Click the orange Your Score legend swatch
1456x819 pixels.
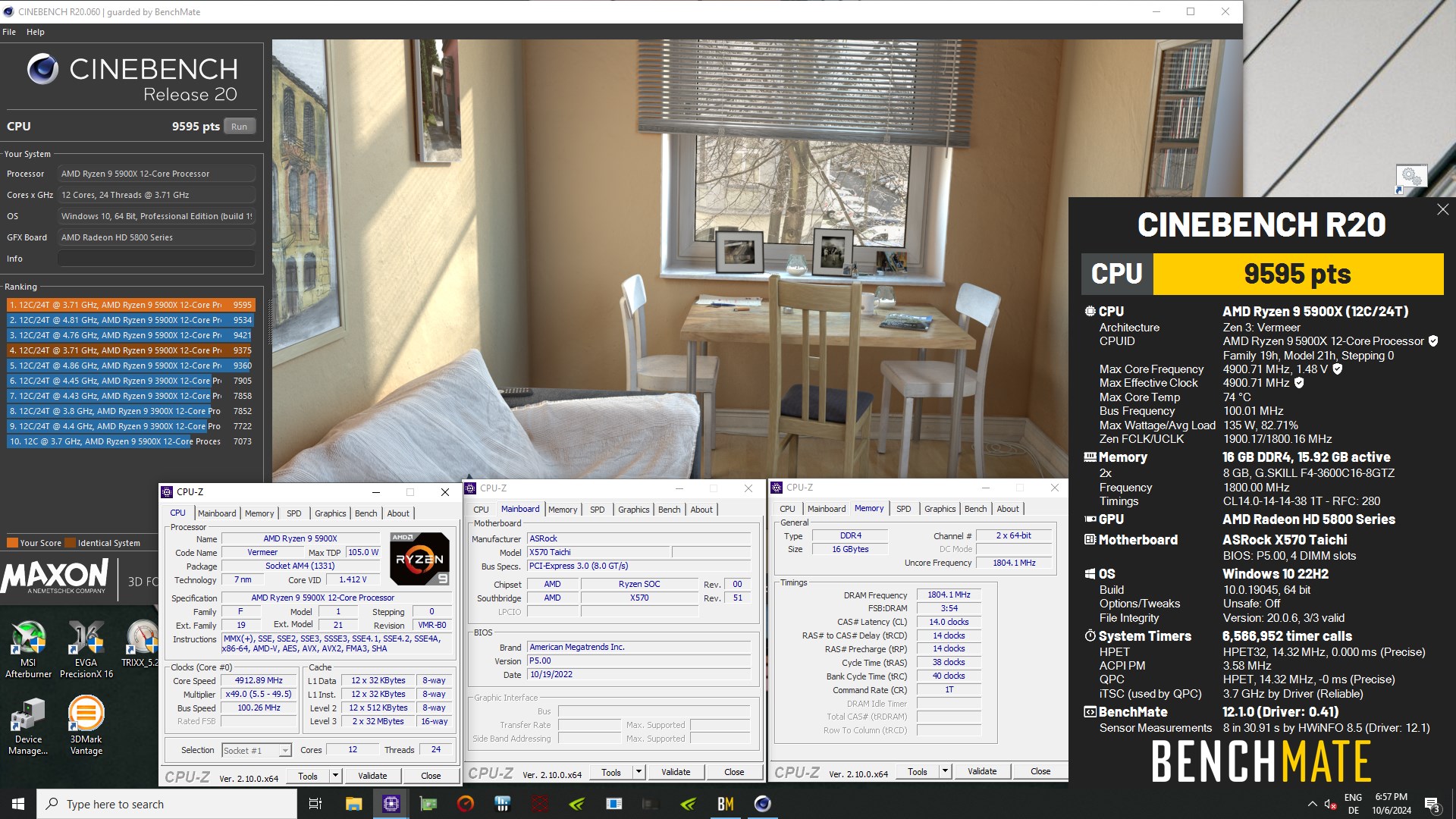click(12, 543)
